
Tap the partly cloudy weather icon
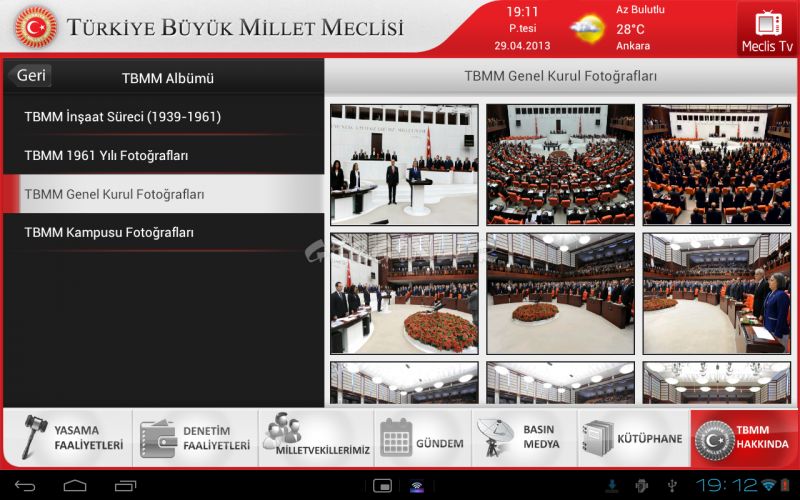587,29
